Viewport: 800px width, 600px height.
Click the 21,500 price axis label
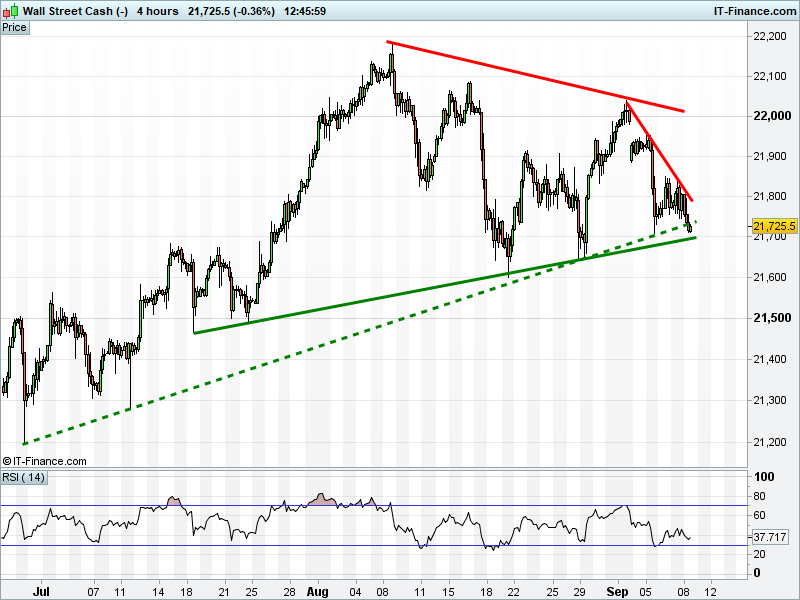click(772, 318)
